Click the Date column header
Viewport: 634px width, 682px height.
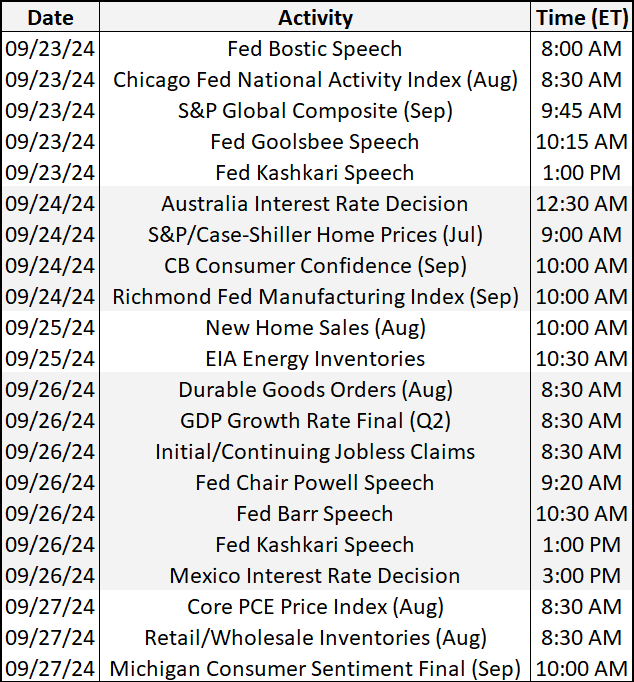(x=50, y=18)
